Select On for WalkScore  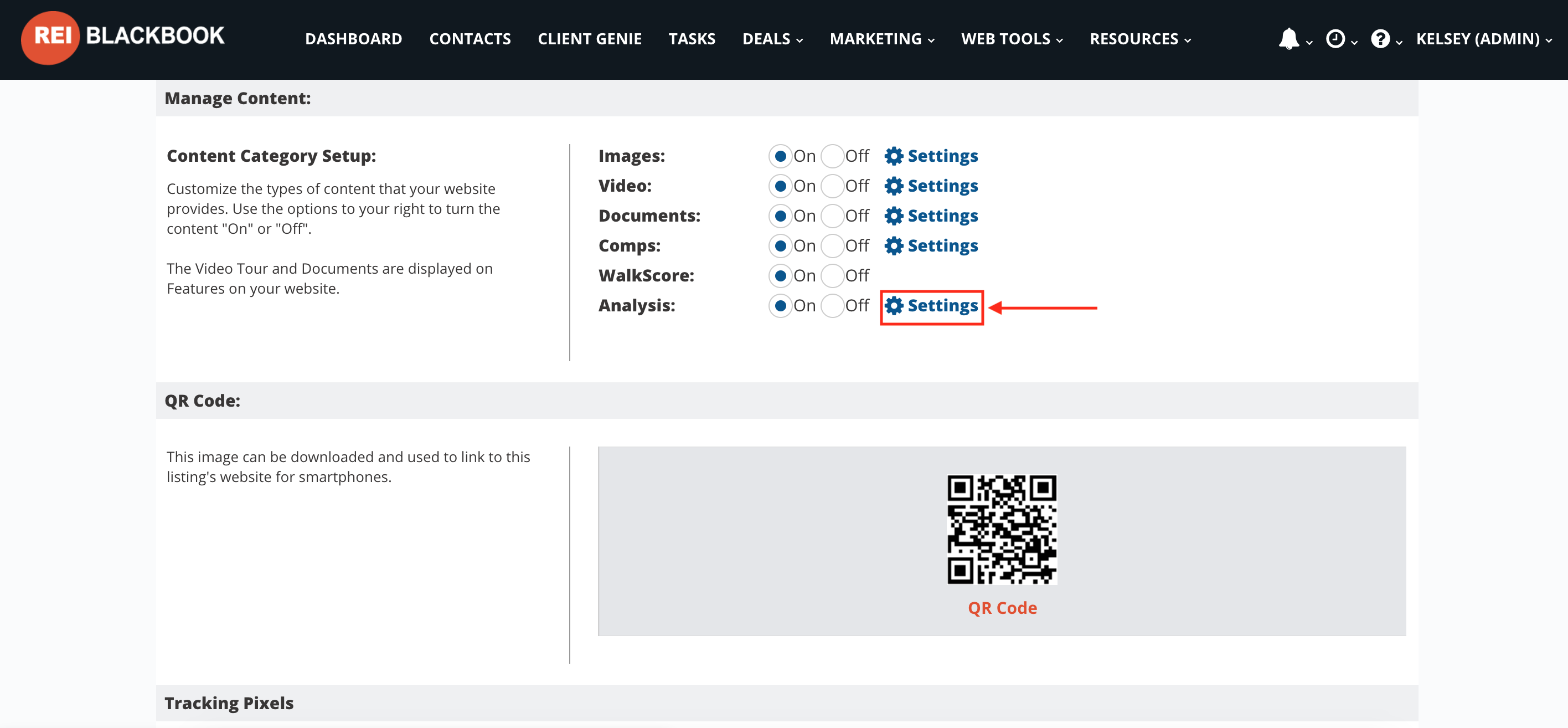coord(780,275)
